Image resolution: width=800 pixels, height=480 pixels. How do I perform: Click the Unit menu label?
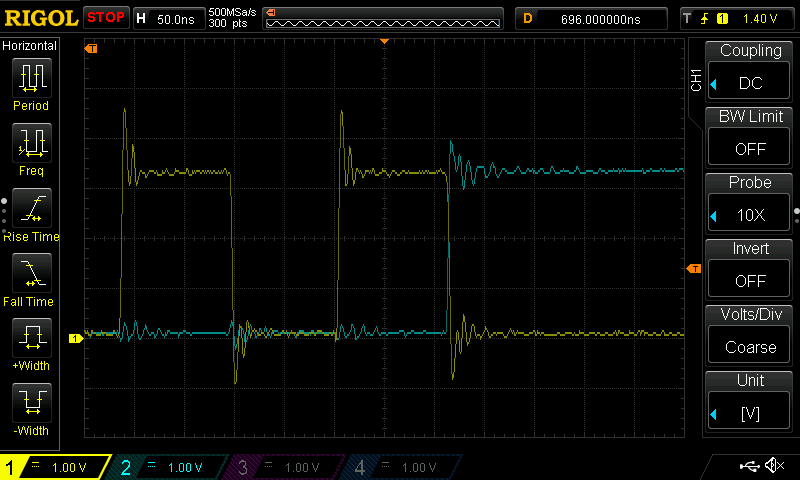750,380
